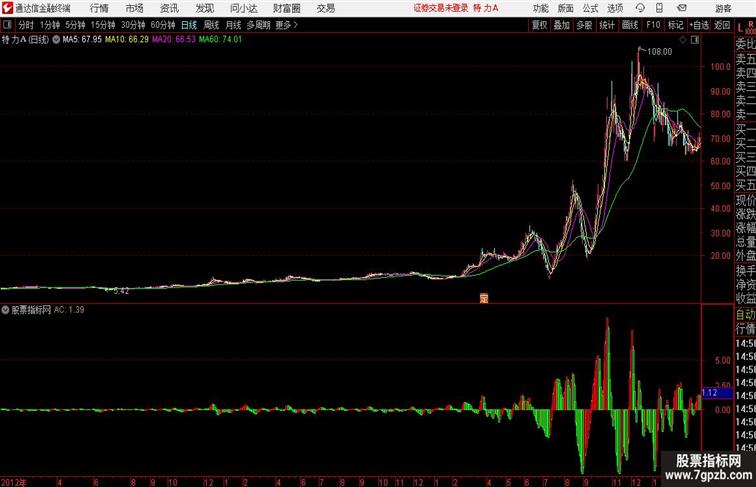This screenshot has height=487, width=756.
Task: Click the 通达信 red logo icon
Action: tap(7, 8)
